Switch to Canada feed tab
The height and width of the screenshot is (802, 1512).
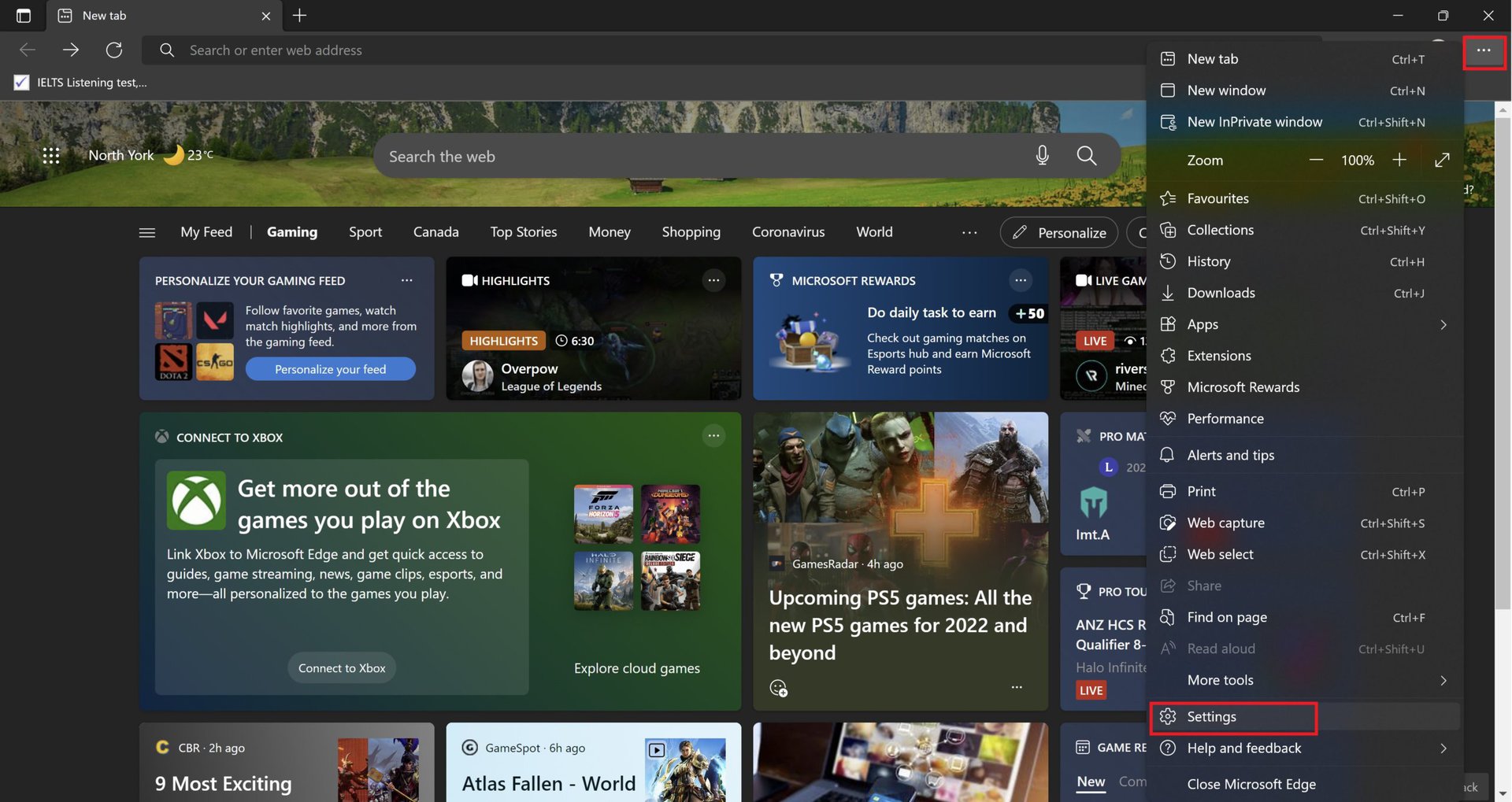(x=435, y=232)
